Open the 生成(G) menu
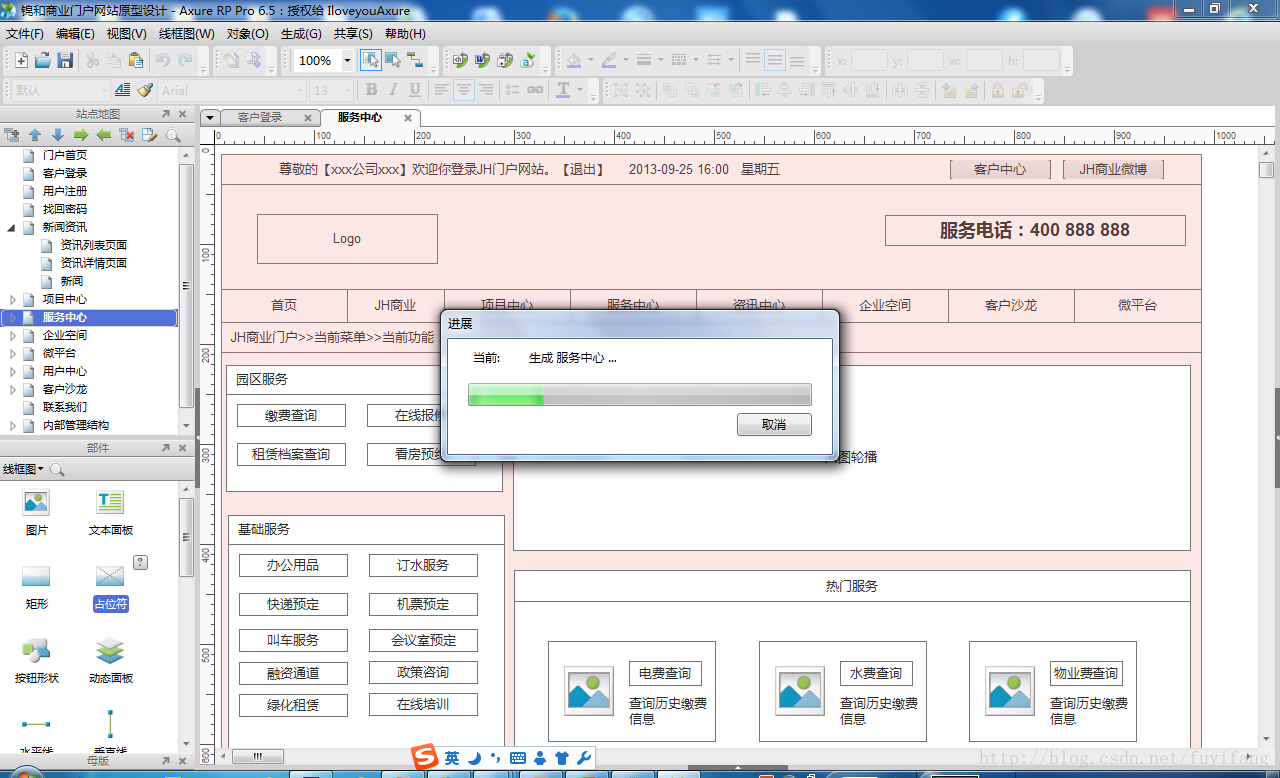Viewport: 1280px width, 778px height. click(x=301, y=33)
